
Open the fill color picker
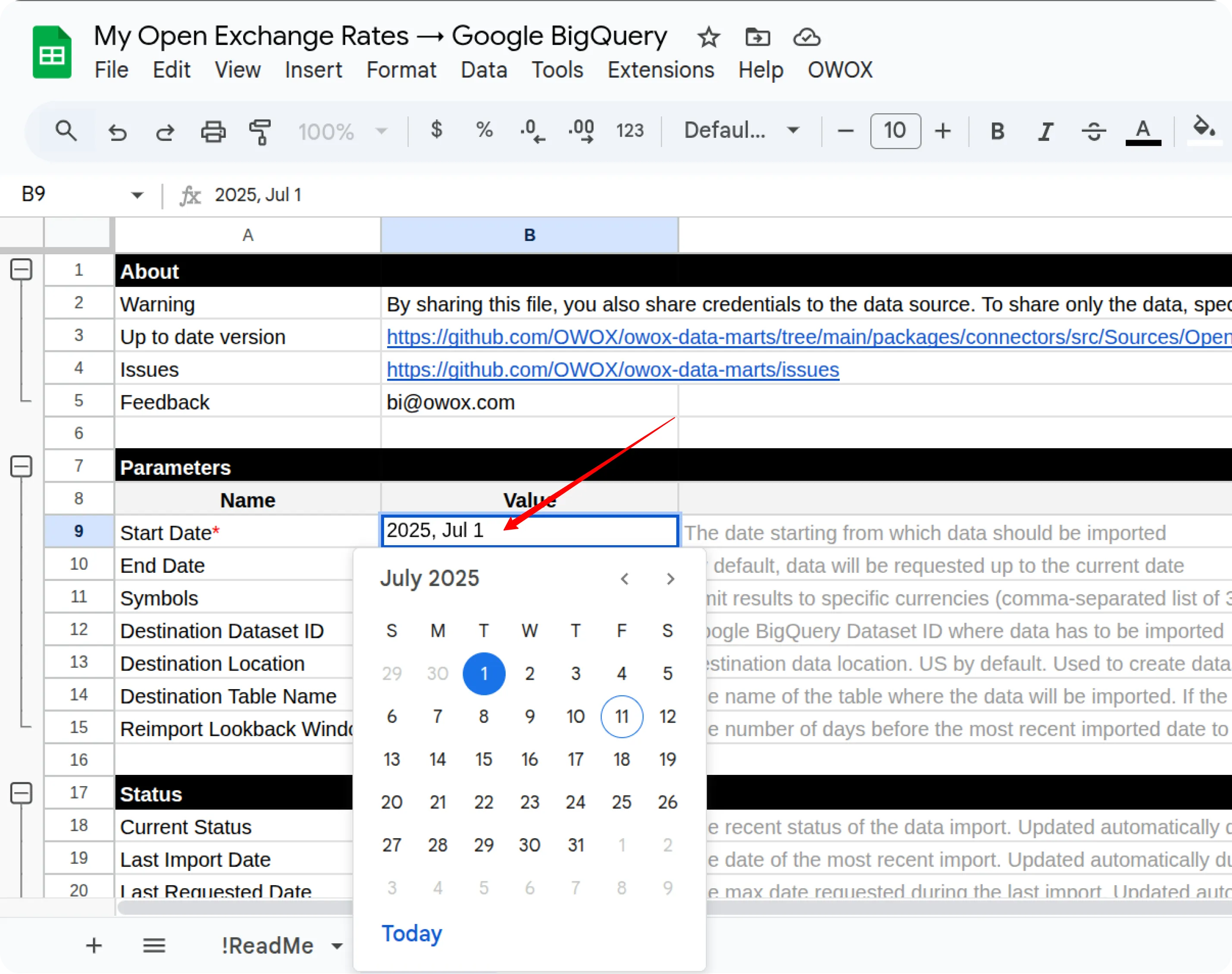(1204, 130)
